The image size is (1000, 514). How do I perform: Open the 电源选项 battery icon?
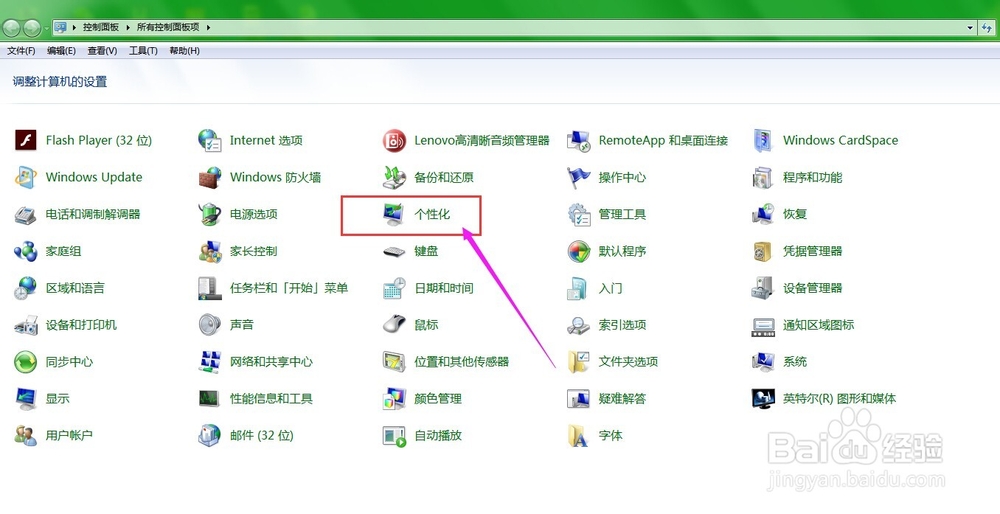coord(210,214)
